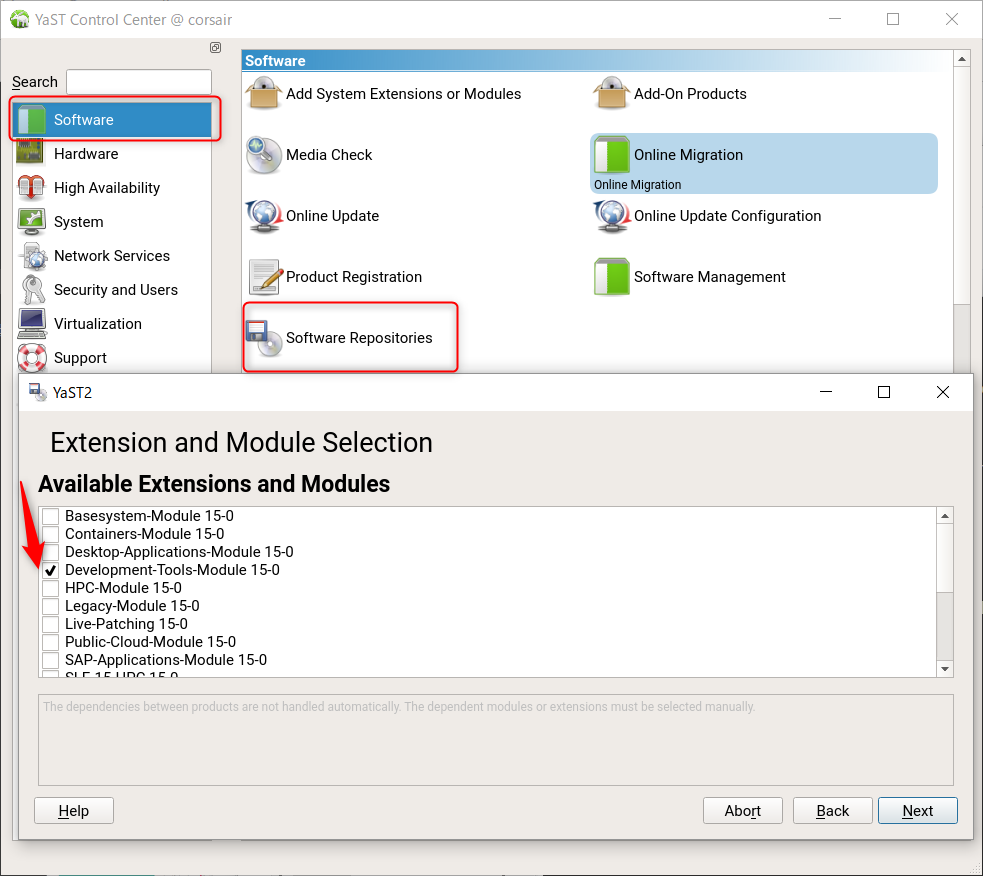Proceed with the Next button
This screenshot has height=876, width=983.
tap(917, 811)
